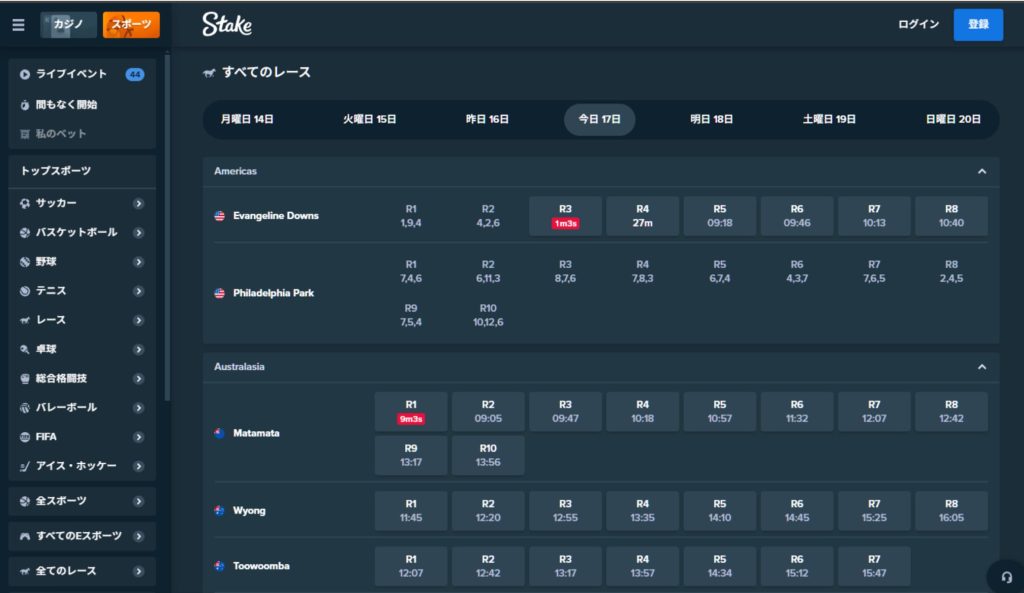The image size is (1024, 593).
Task: Collapse the Australasia section
Action: click(x=982, y=367)
